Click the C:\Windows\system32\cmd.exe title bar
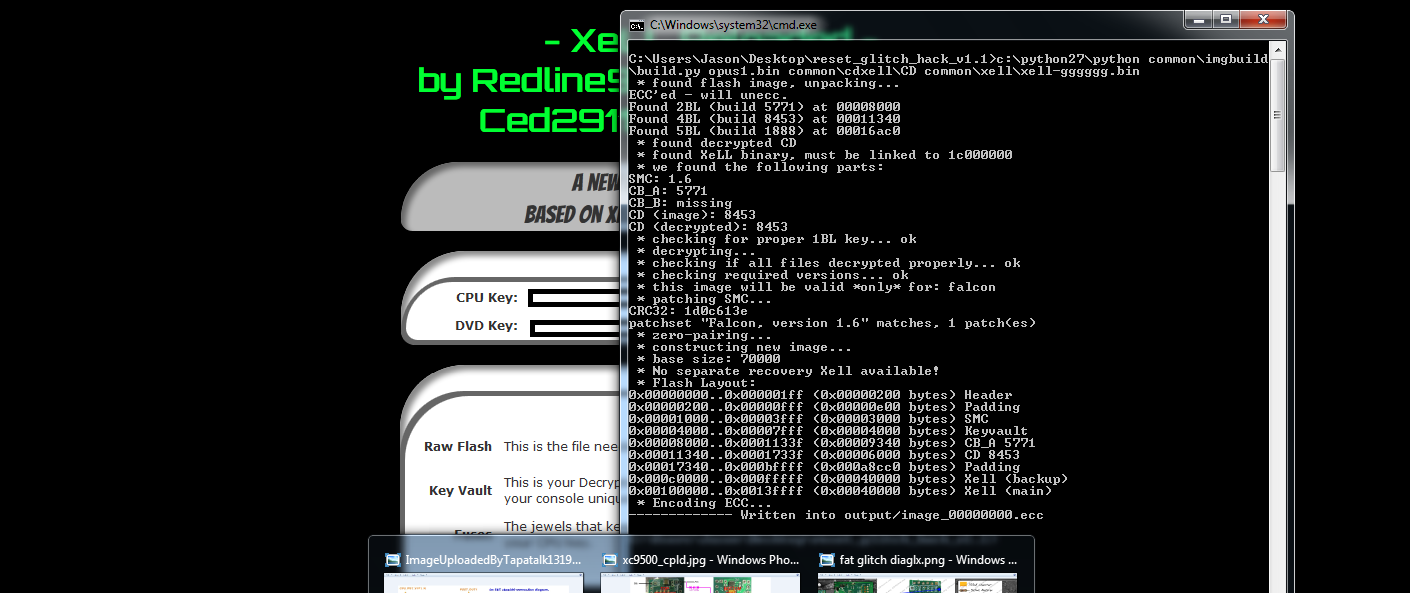Viewport: 1410px width, 593px height. [x=900, y=24]
